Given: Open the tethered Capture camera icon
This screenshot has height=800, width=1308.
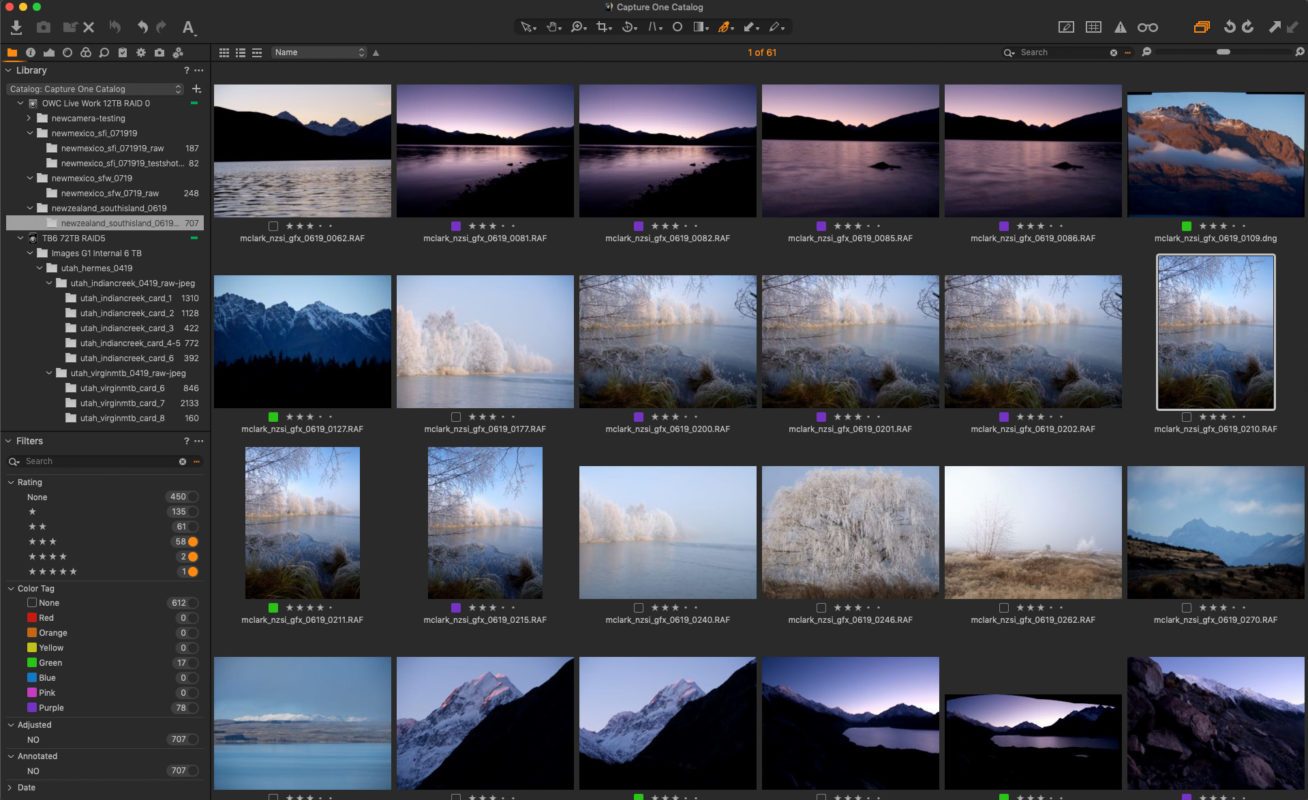Looking at the screenshot, I should point(160,52).
